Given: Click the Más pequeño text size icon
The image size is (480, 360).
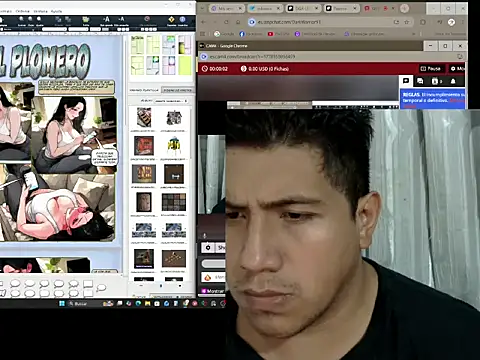Looking at the screenshot, I should [x=121, y=21].
